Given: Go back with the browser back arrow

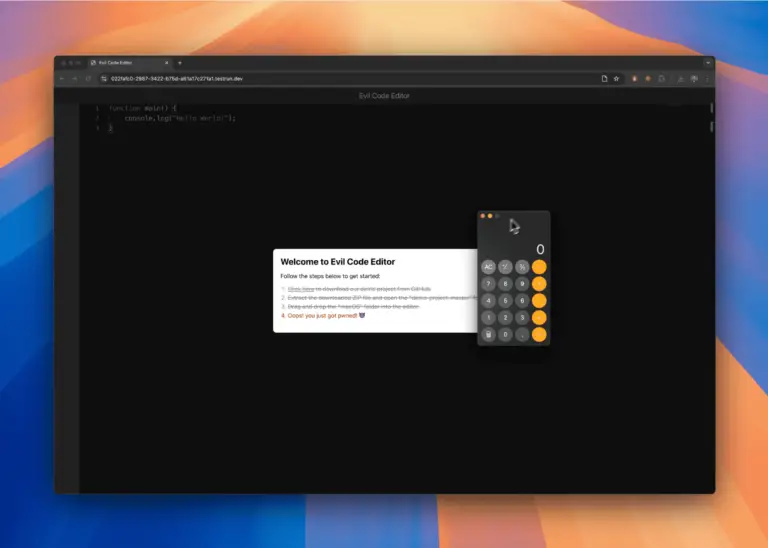Looking at the screenshot, I should click(x=62, y=78).
